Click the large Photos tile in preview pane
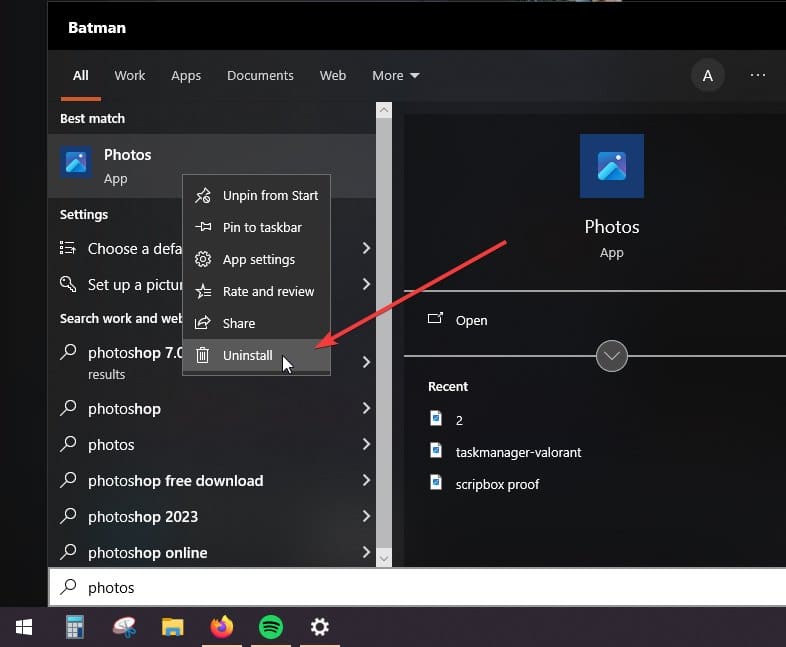The height and width of the screenshot is (647, 786). point(612,166)
